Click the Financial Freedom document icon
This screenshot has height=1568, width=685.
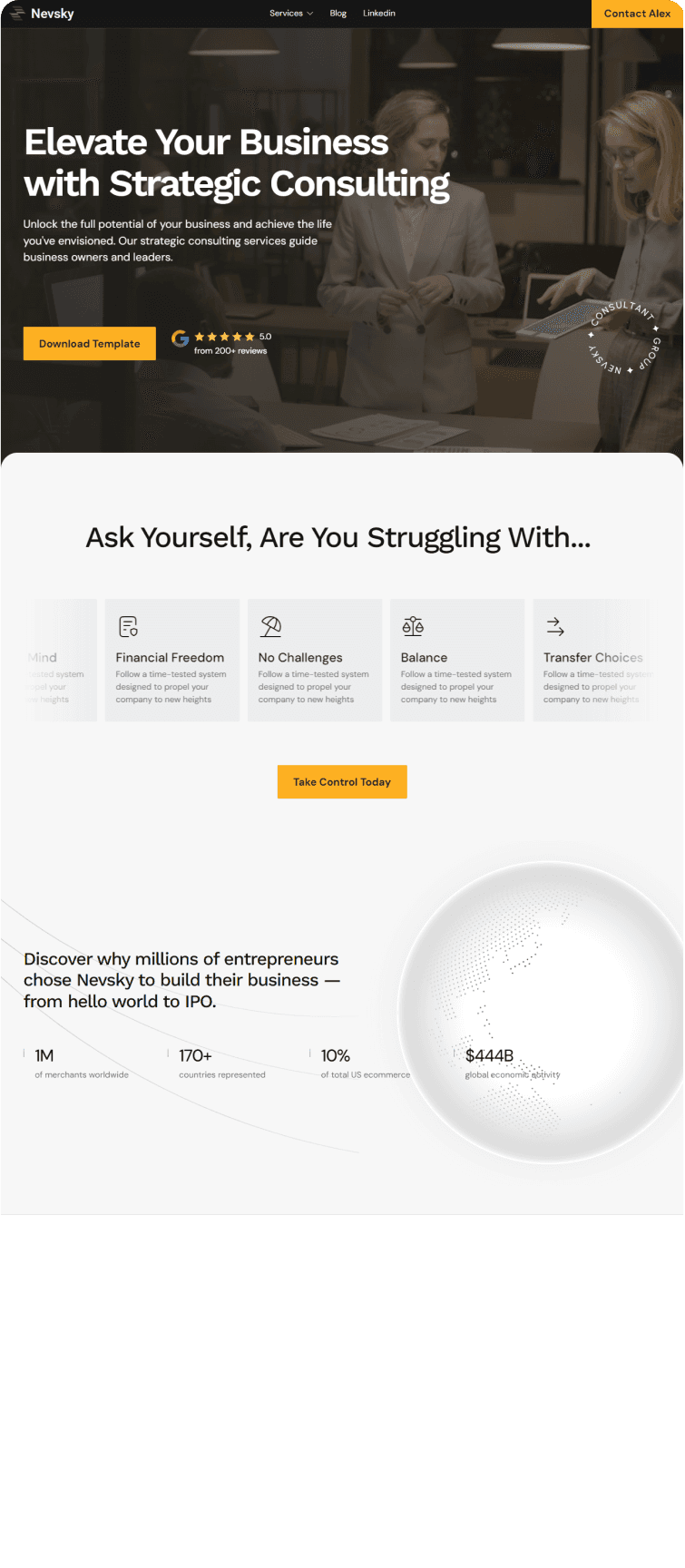pos(129,626)
